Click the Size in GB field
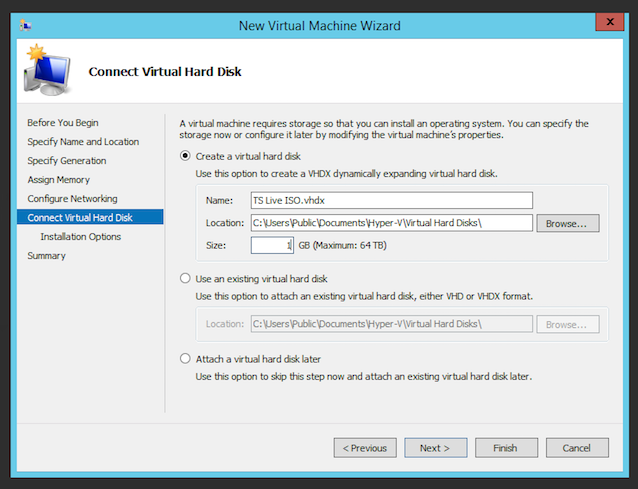This screenshot has width=638, height=489. (x=272, y=245)
